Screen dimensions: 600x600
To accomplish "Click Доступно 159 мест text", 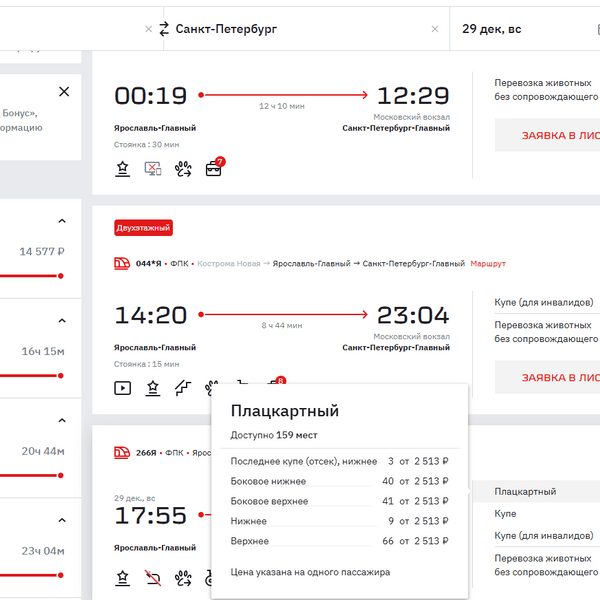I will coord(274,435).
